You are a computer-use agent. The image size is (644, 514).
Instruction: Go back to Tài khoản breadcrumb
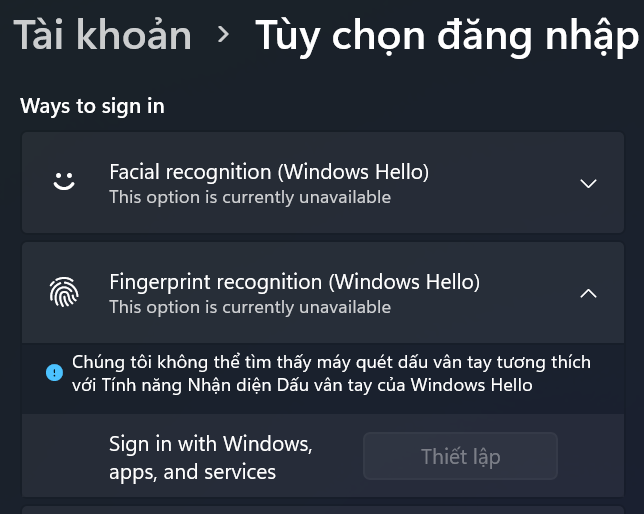(103, 35)
